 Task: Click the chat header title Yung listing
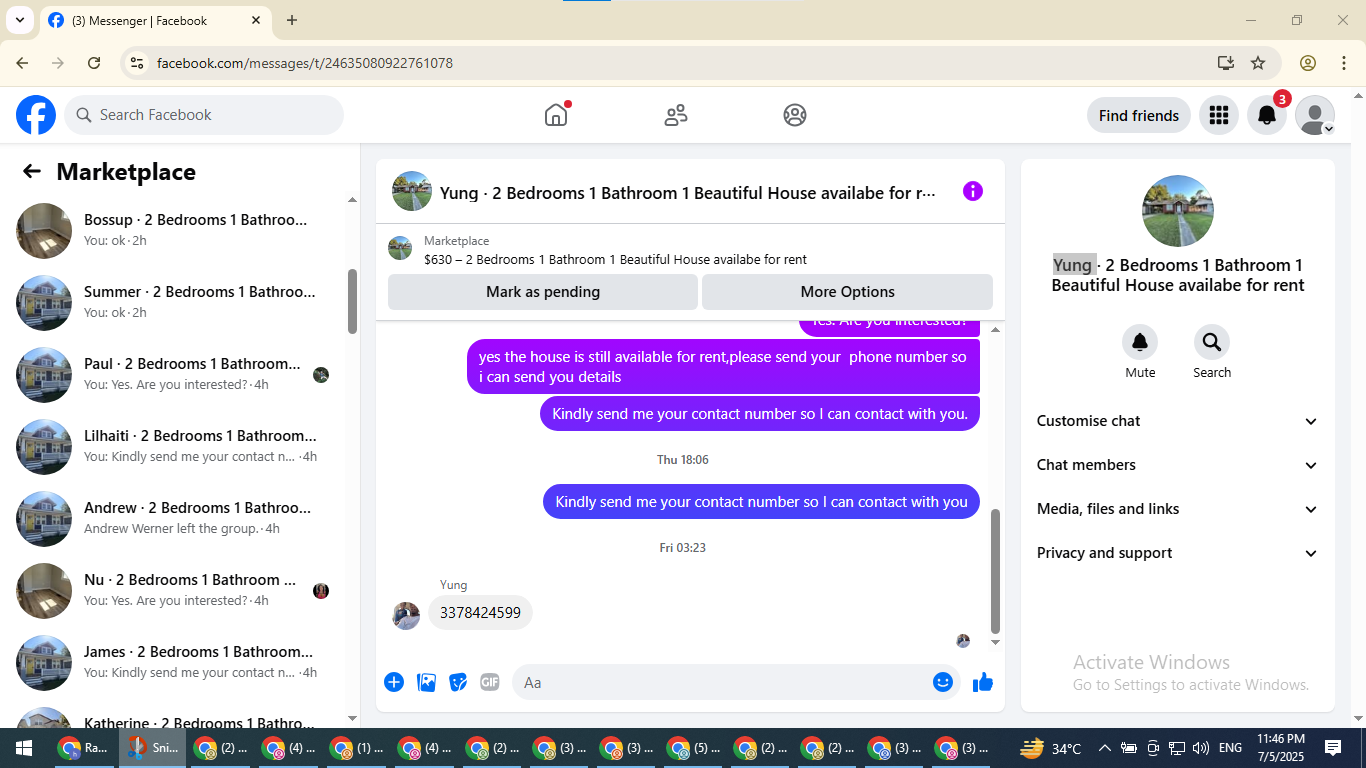click(x=688, y=192)
